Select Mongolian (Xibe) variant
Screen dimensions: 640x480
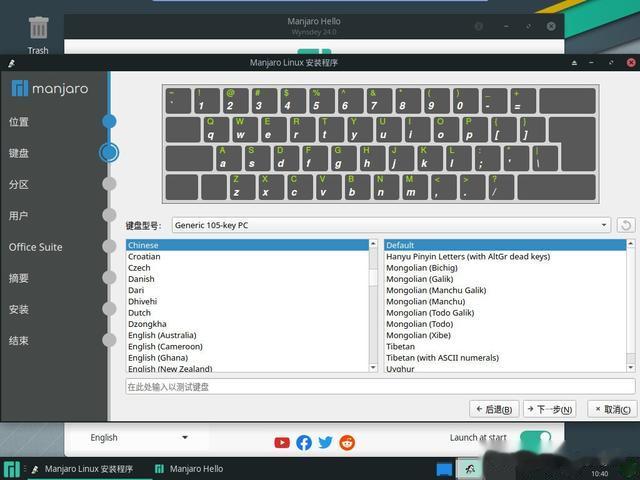505,335
